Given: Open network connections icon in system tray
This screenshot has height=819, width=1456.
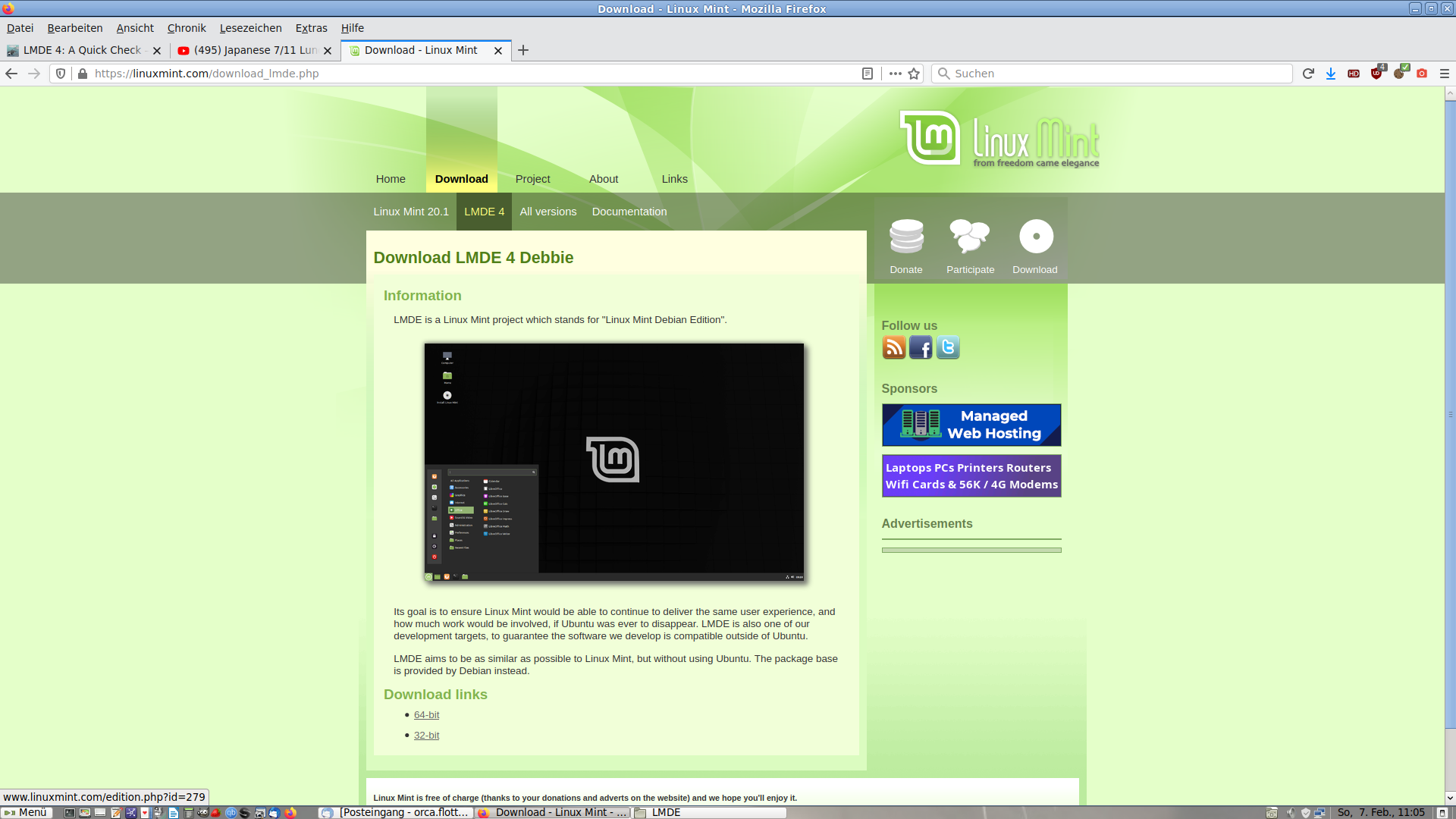Looking at the screenshot, I should (1319, 812).
